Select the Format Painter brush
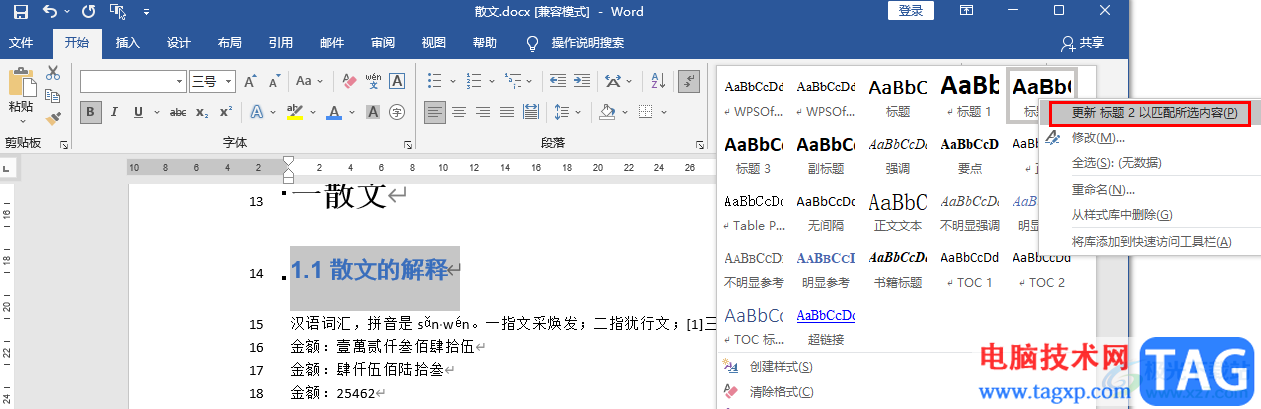Image resolution: width=1261 pixels, height=409 pixels. (53, 119)
